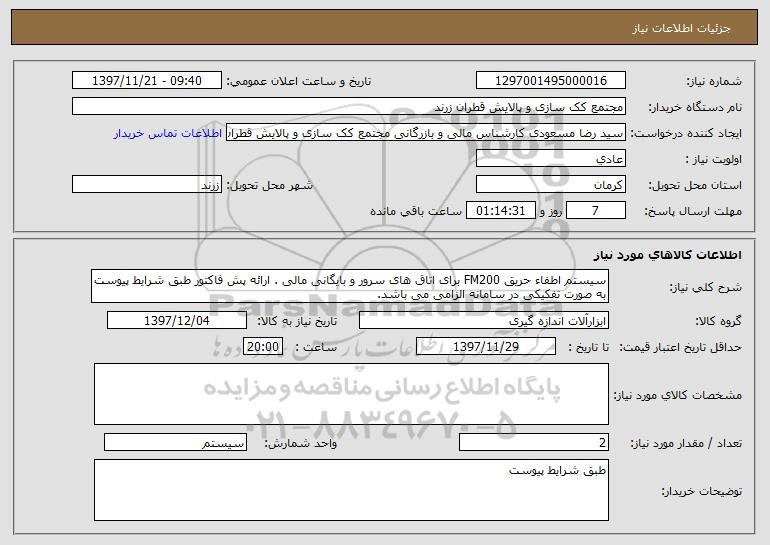Click the delivery city field زرند
Screen dimensions: 770x545
tap(147, 185)
